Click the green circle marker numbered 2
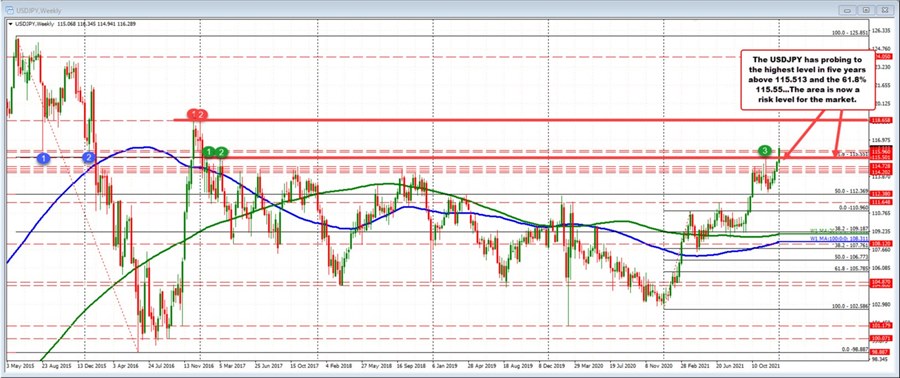 [222, 152]
